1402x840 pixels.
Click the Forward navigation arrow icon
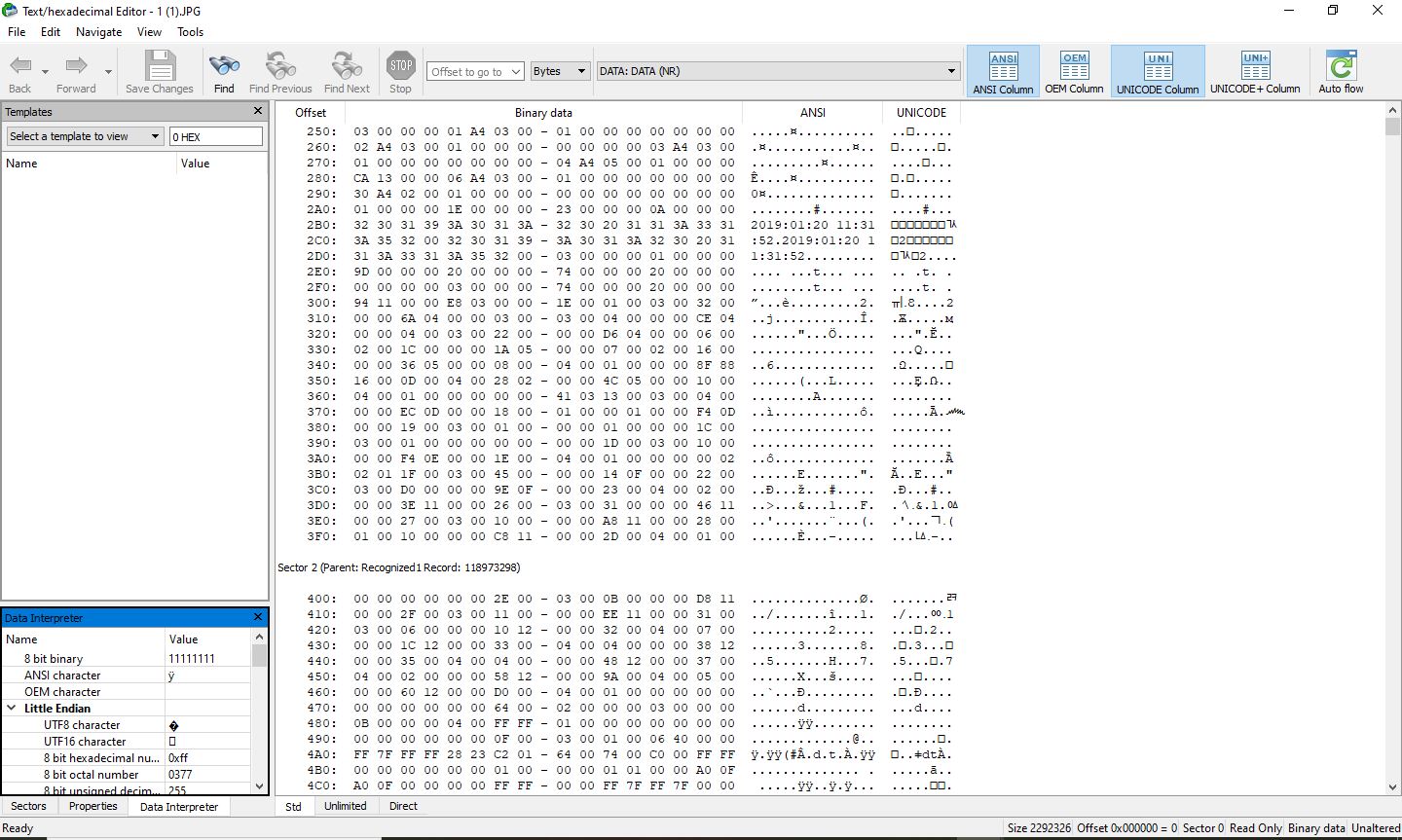[x=76, y=66]
